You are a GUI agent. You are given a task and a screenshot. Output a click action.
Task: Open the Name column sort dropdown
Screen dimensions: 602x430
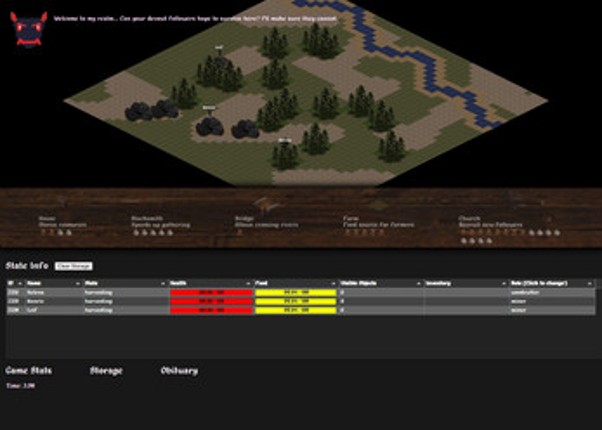pyautogui.click(x=78, y=284)
